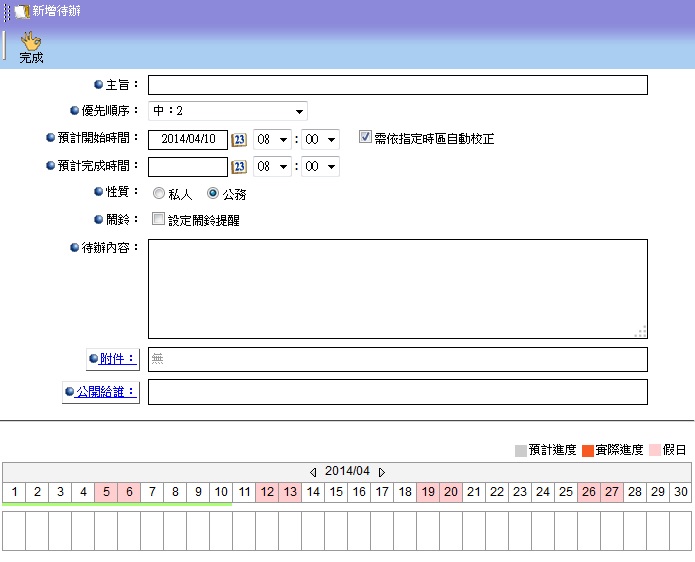Select 私人 radio button
695x562 pixels.
[x=159, y=194]
